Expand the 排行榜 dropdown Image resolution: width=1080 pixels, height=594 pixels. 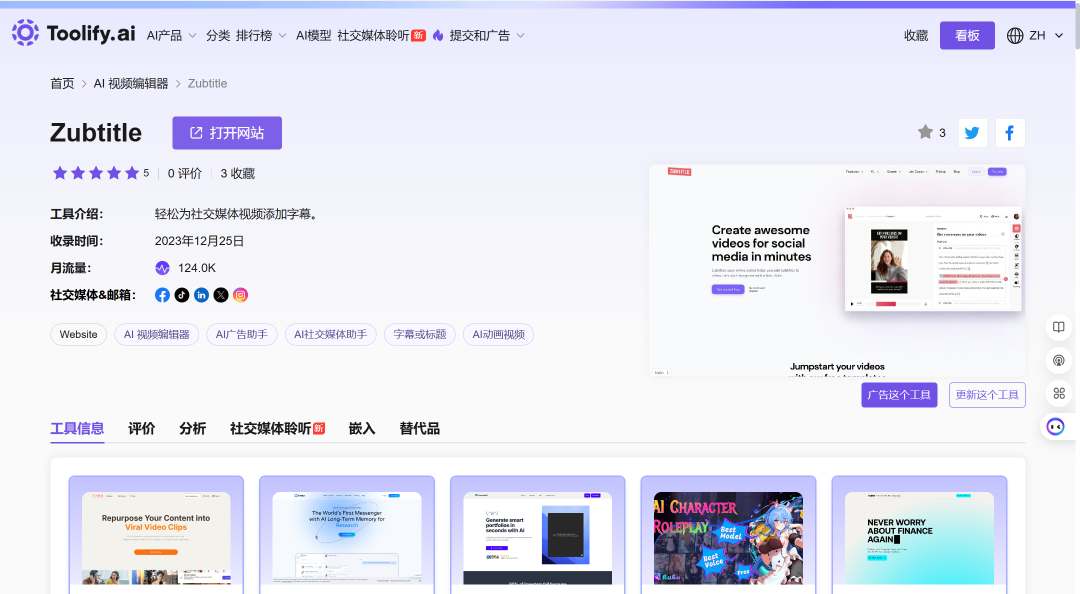[x=261, y=35]
